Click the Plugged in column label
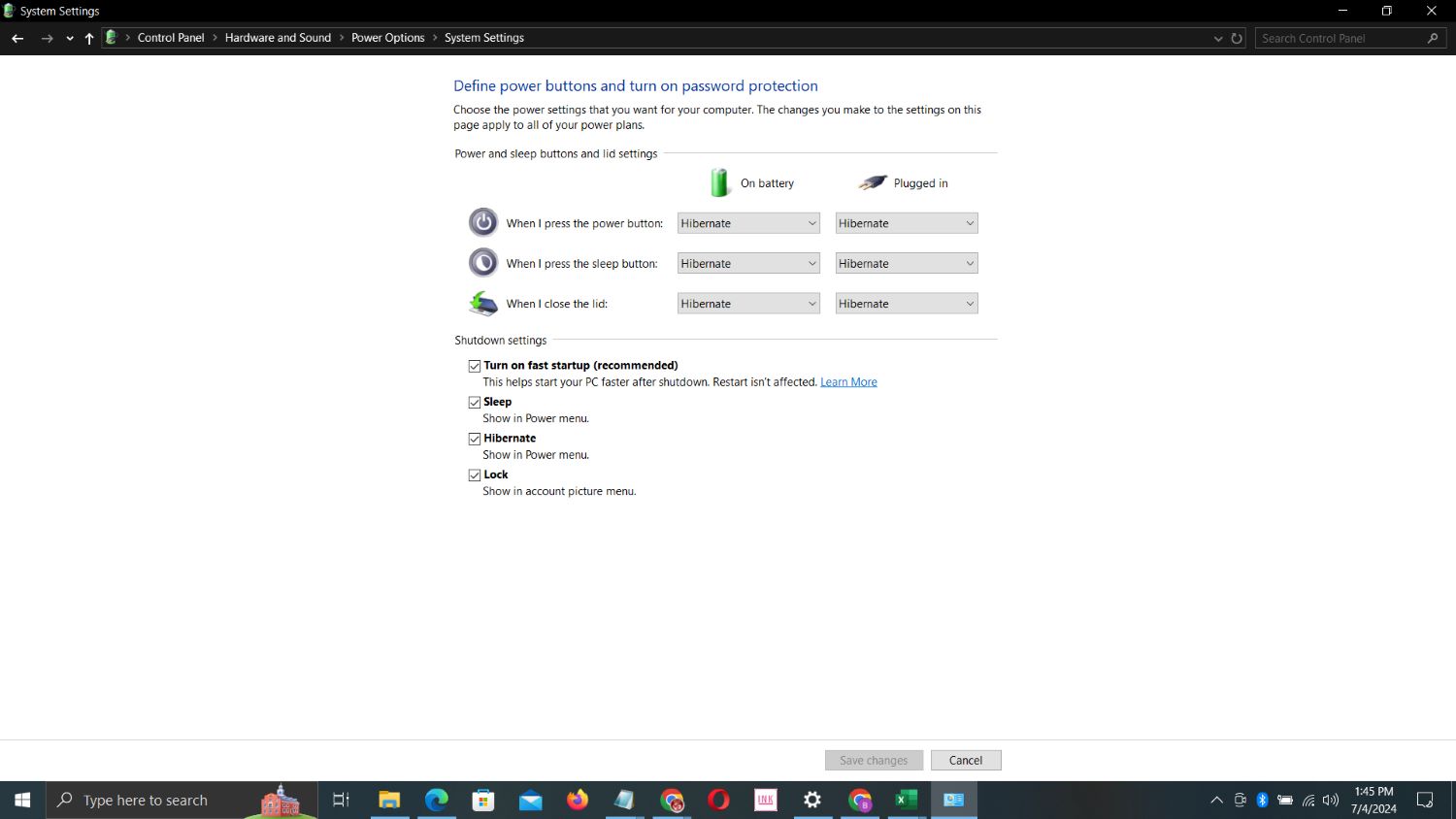Image resolution: width=1456 pixels, height=819 pixels. 920,183
